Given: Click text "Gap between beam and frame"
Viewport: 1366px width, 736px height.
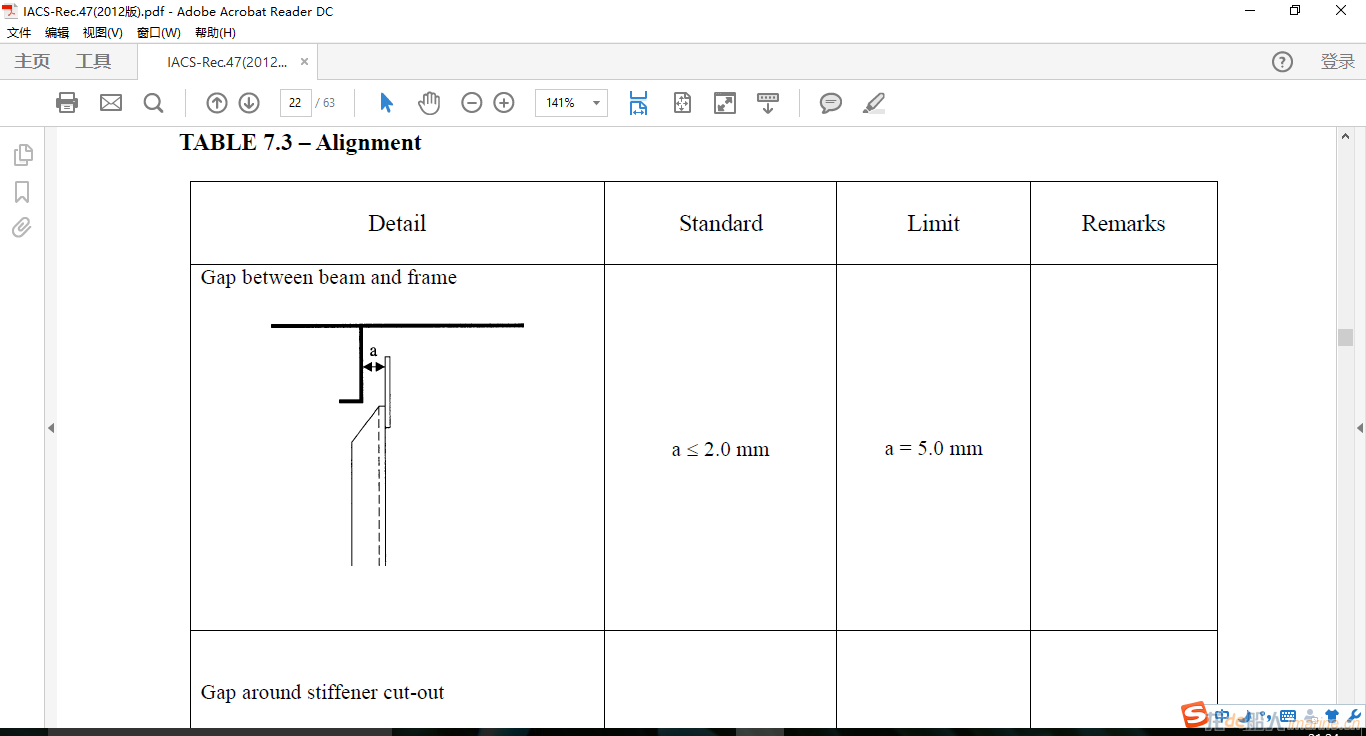Looking at the screenshot, I should coord(329,277).
